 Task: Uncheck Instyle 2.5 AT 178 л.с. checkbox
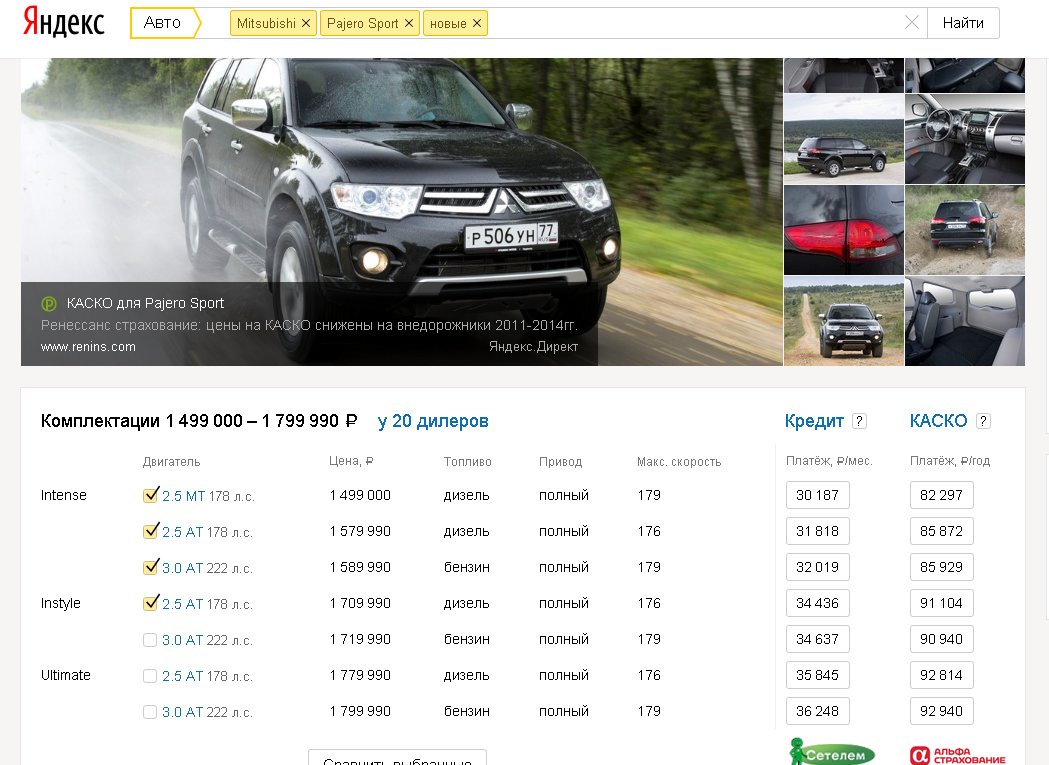click(151, 603)
